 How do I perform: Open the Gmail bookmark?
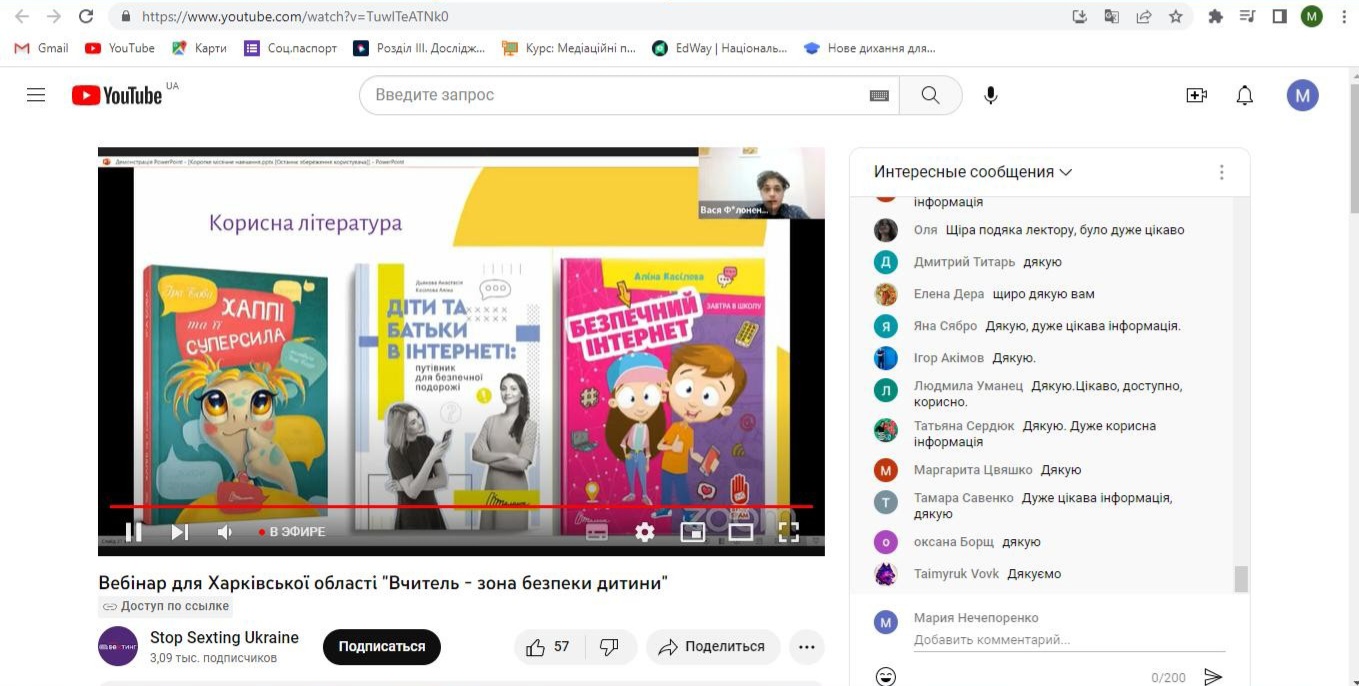point(41,48)
